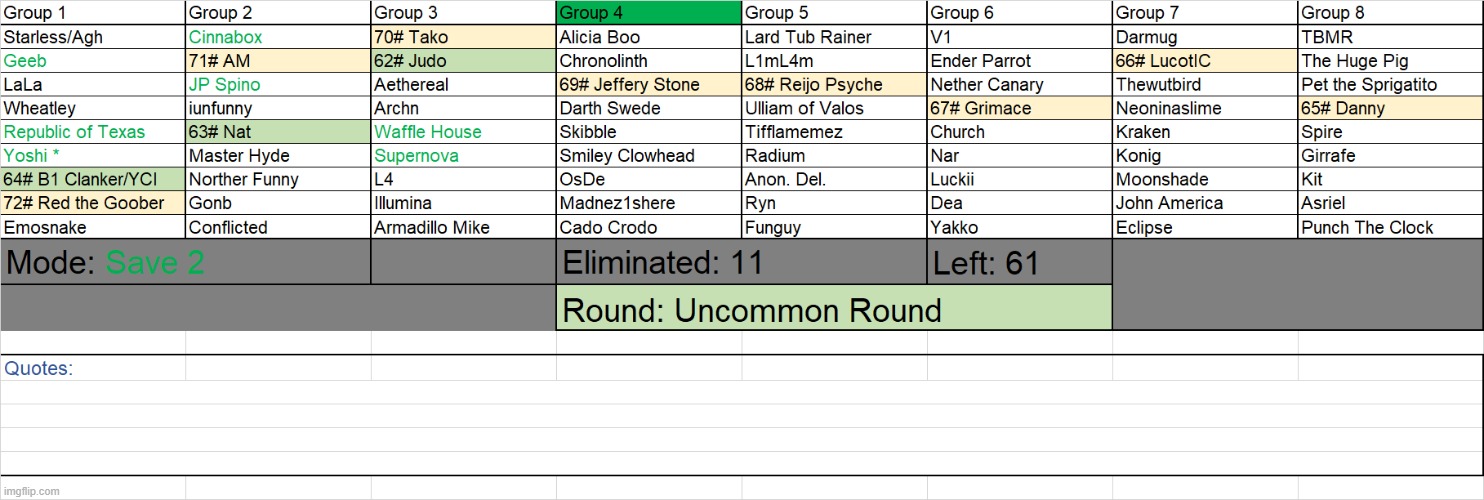Image resolution: width=1484 pixels, height=500 pixels.
Task: Select the 64# B1 Clanker/YCI cell
Action: [93, 180]
